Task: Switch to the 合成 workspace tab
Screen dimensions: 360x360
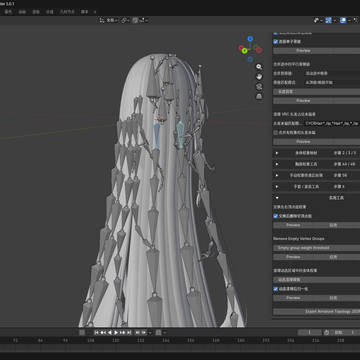Action: click(50, 12)
